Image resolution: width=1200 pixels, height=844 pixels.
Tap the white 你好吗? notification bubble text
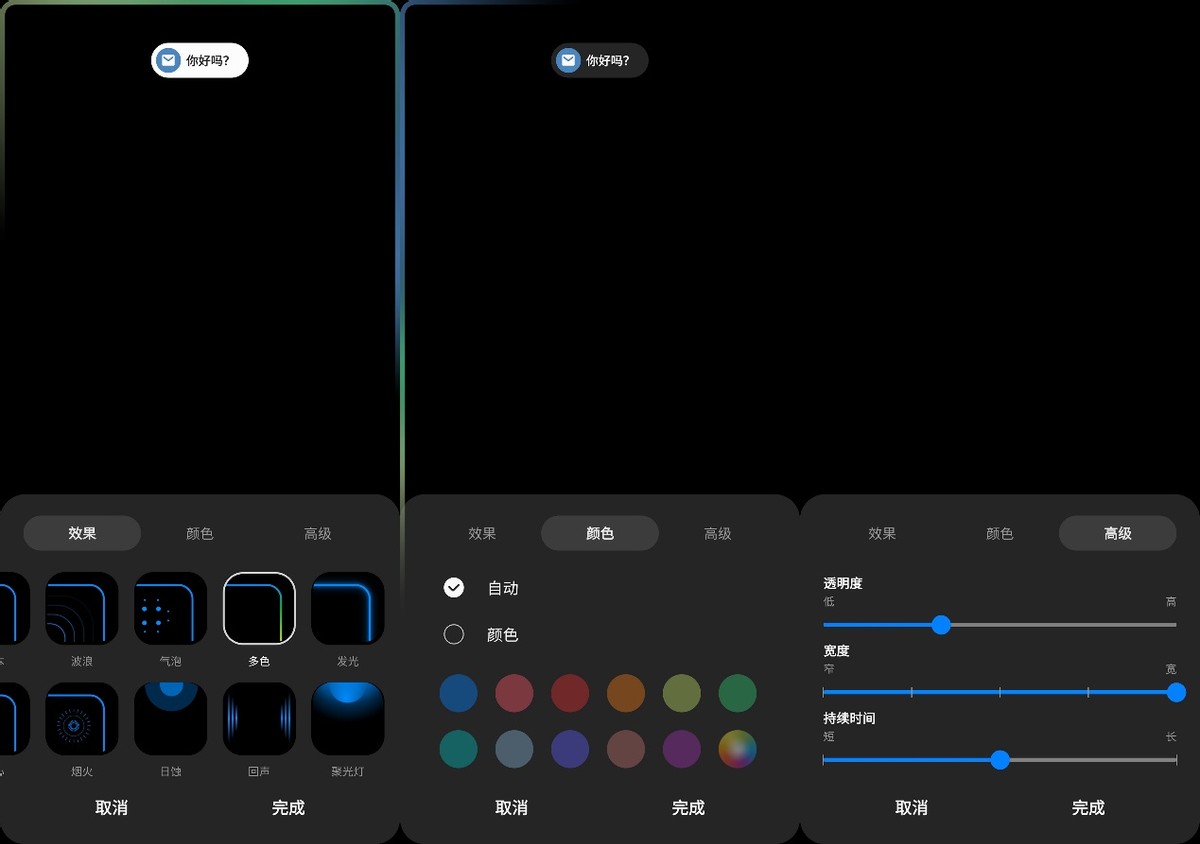point(208,60)
